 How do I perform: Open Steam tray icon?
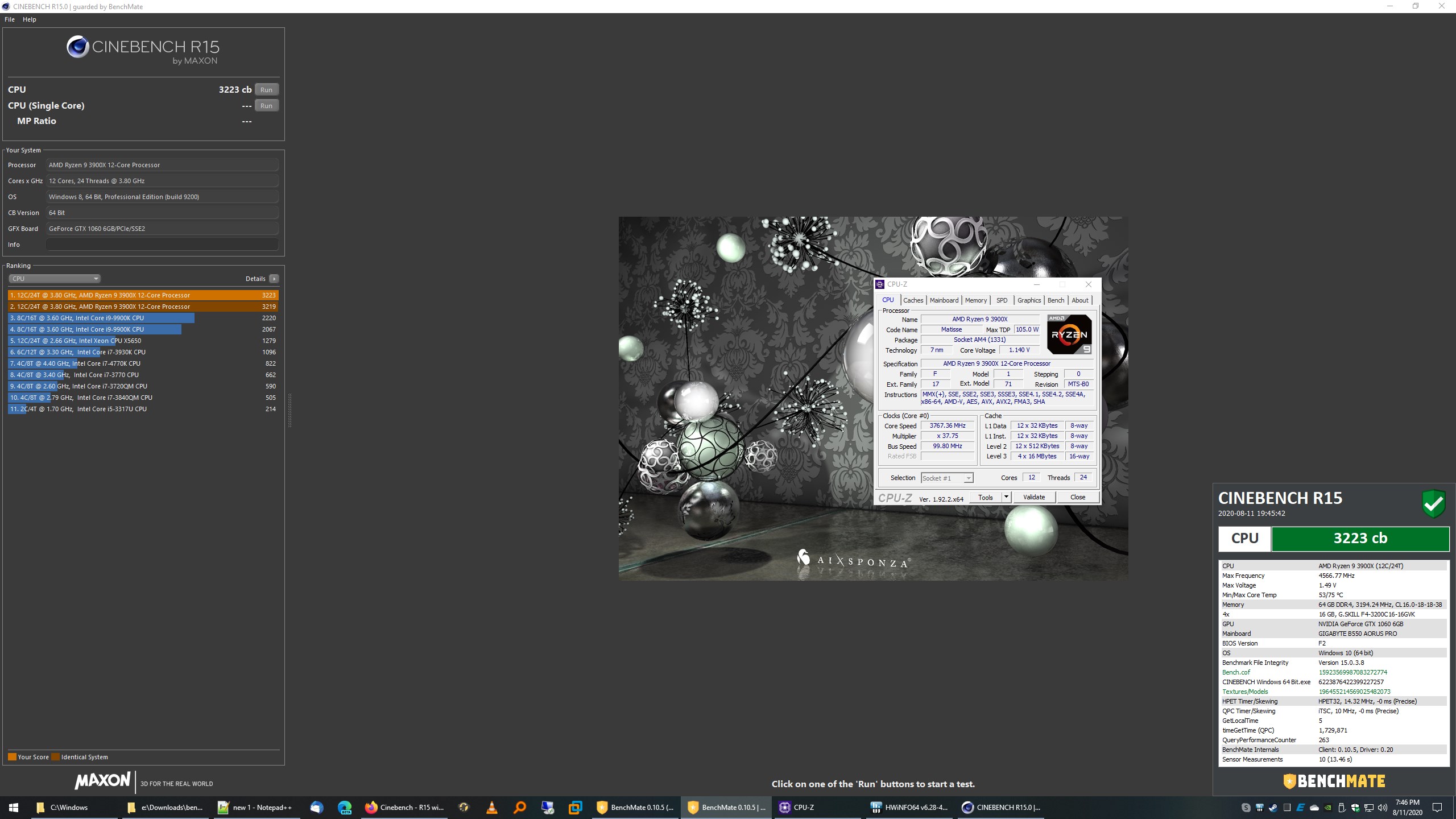(1273, 808)
